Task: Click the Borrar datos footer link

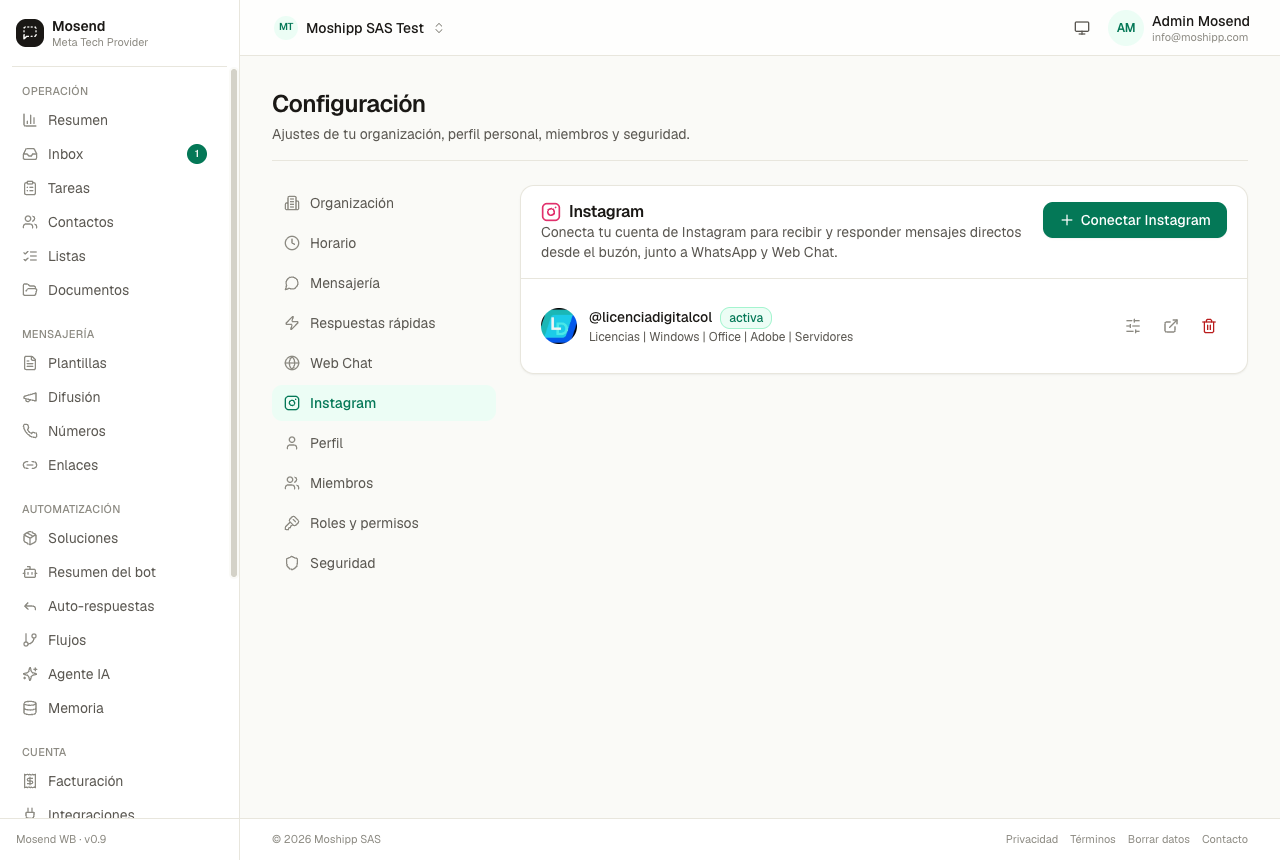Action: click(1159, 839)
